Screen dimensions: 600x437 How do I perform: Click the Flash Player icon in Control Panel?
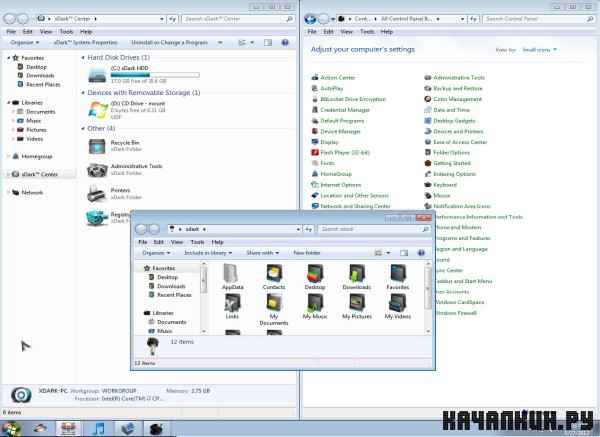pyautogui.click(x=315, y=152)
